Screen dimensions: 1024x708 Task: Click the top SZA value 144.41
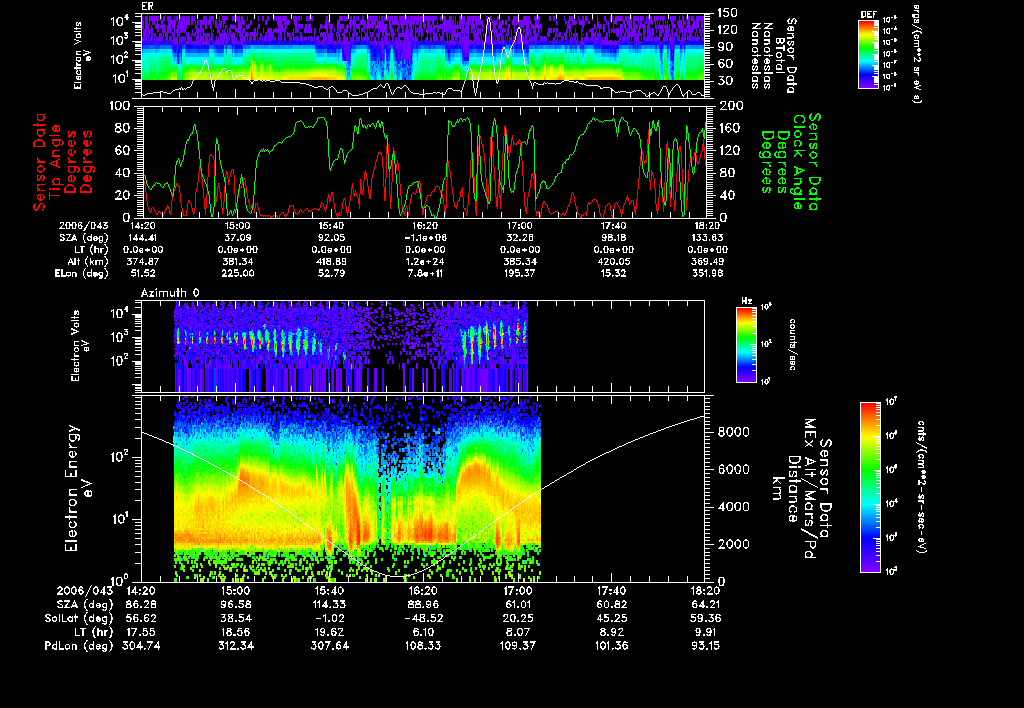pyautogui.click(x=143, y=238)
